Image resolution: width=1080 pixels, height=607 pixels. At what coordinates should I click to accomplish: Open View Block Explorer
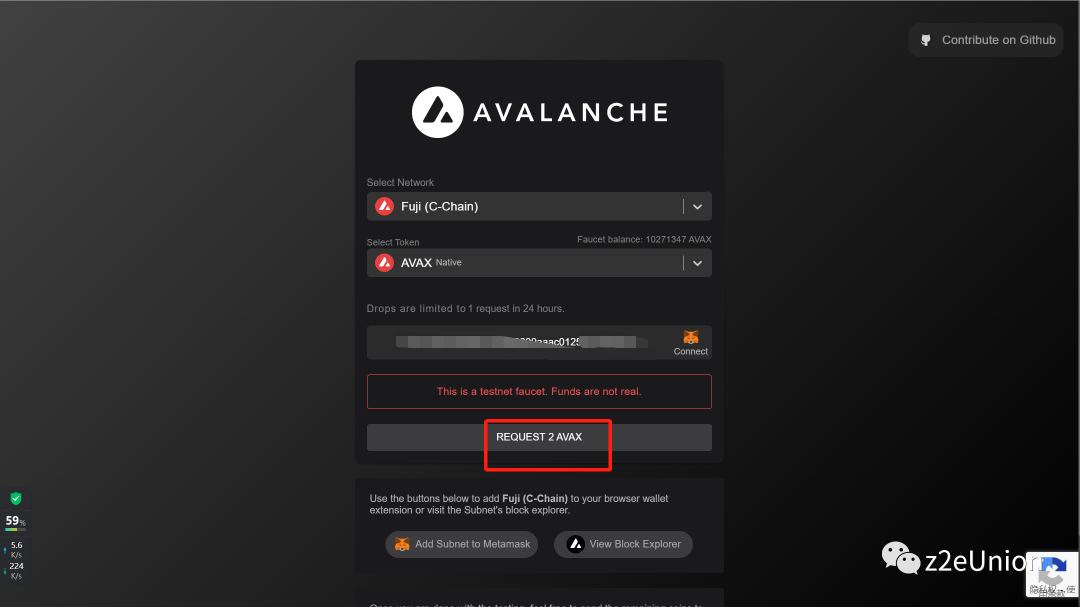(x=623, y=544)
